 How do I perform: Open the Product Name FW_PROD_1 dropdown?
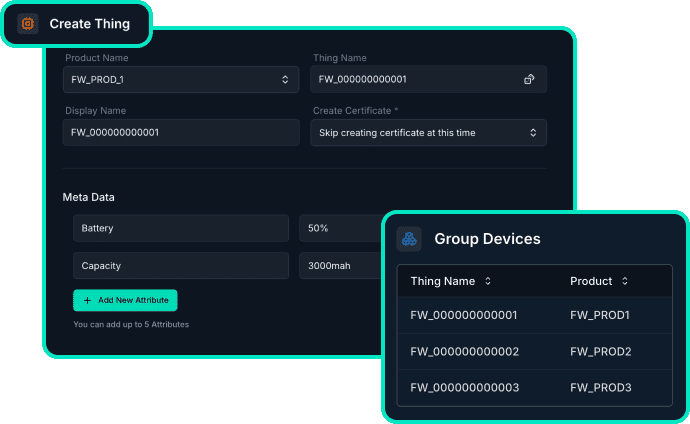tap(181, 80)
